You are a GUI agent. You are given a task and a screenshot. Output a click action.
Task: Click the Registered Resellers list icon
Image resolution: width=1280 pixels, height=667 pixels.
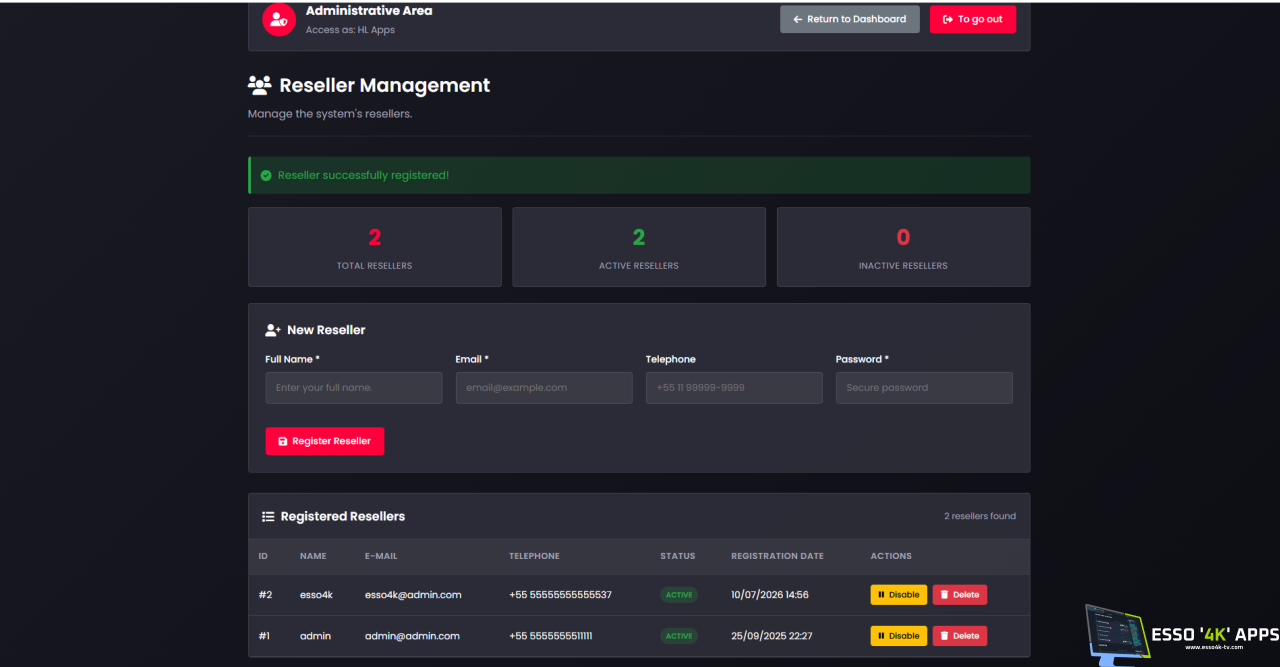(268, 517)
